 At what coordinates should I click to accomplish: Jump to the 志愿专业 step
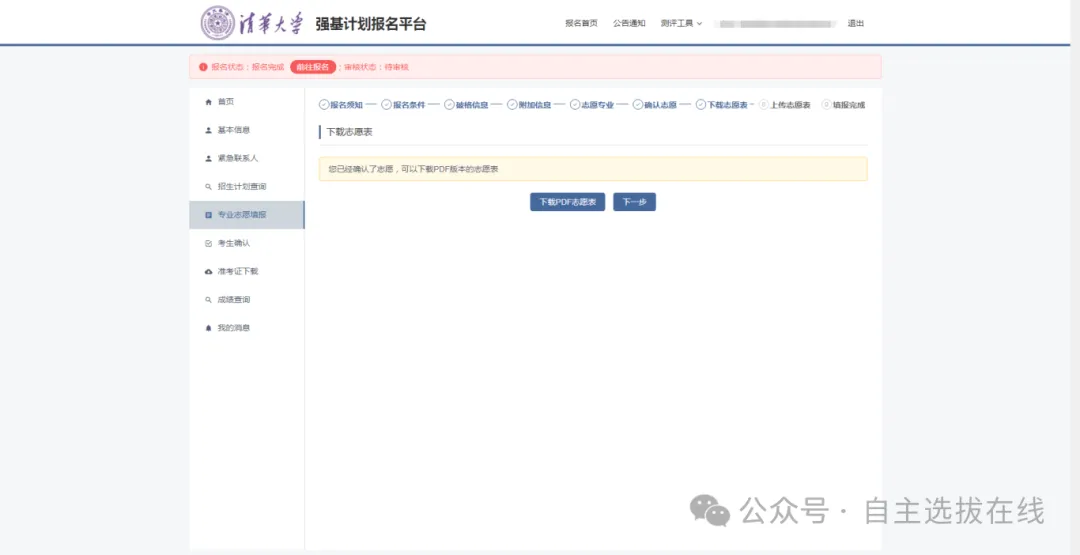click(x=592, y=105)
